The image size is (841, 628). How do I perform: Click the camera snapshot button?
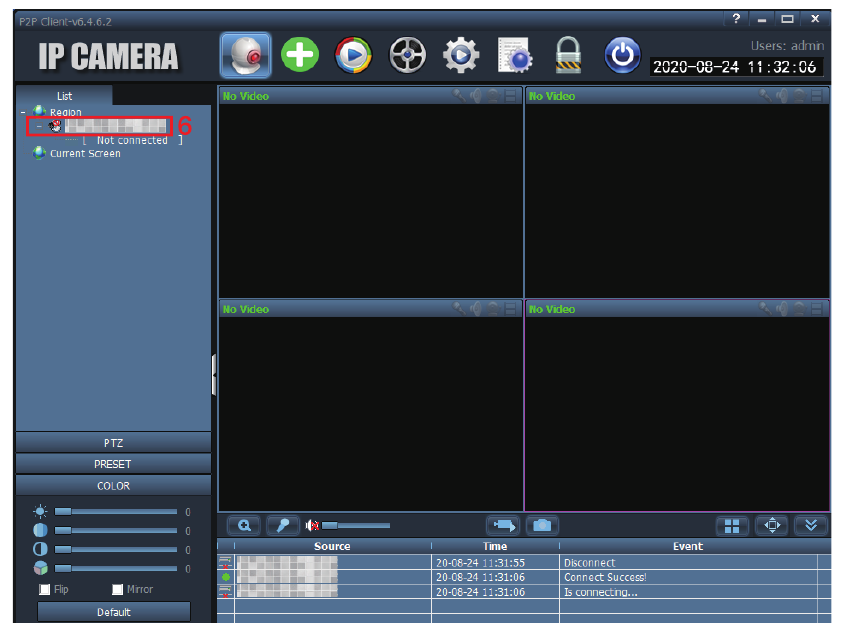(x=542, y=525)
